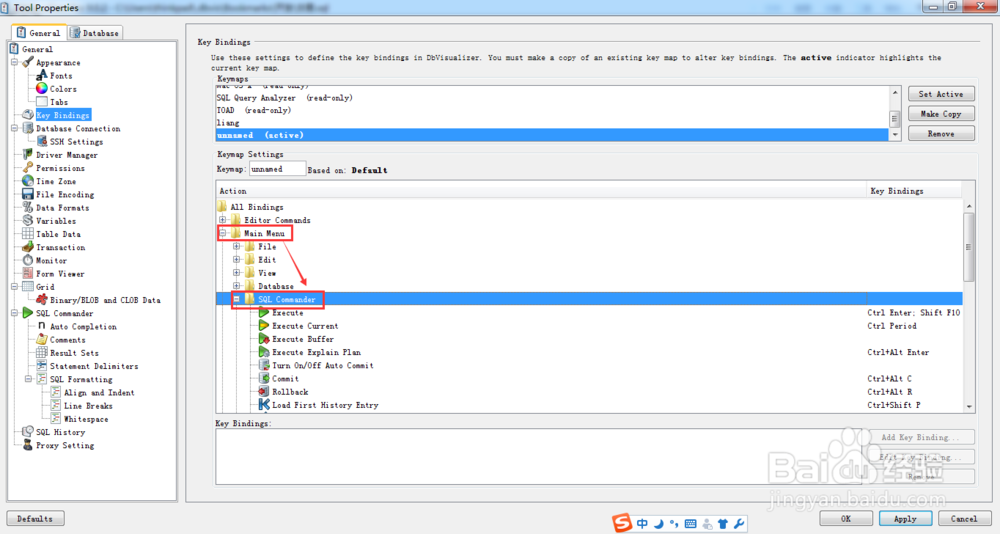Click the Table Data grid icon
Screen dimensions: 1000x534
coord(27,234)
